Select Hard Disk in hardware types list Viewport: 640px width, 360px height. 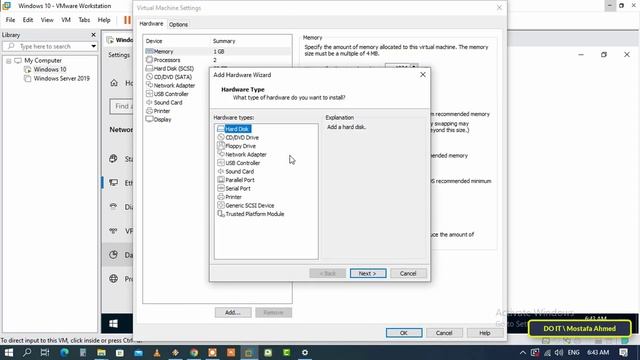coord(237,129)
